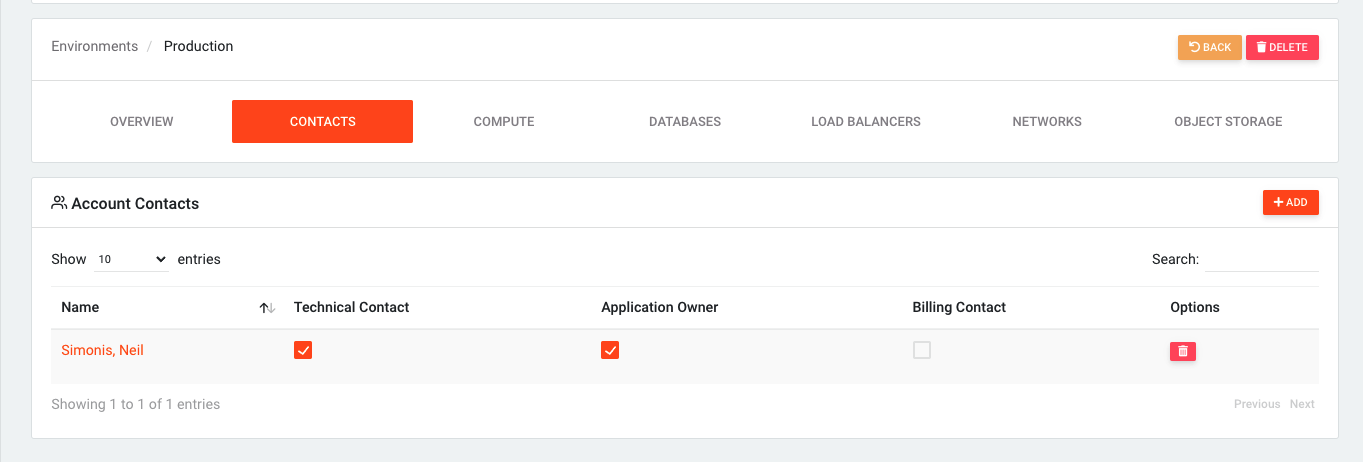Go to the Databases tab
This screenshot has height=462, width=1363.
pyautogui.click(x=685, y=122)
